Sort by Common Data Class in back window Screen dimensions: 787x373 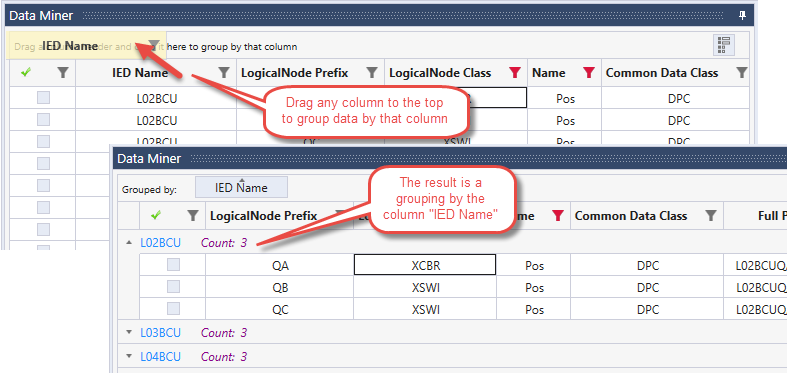(x=662, y=73)
